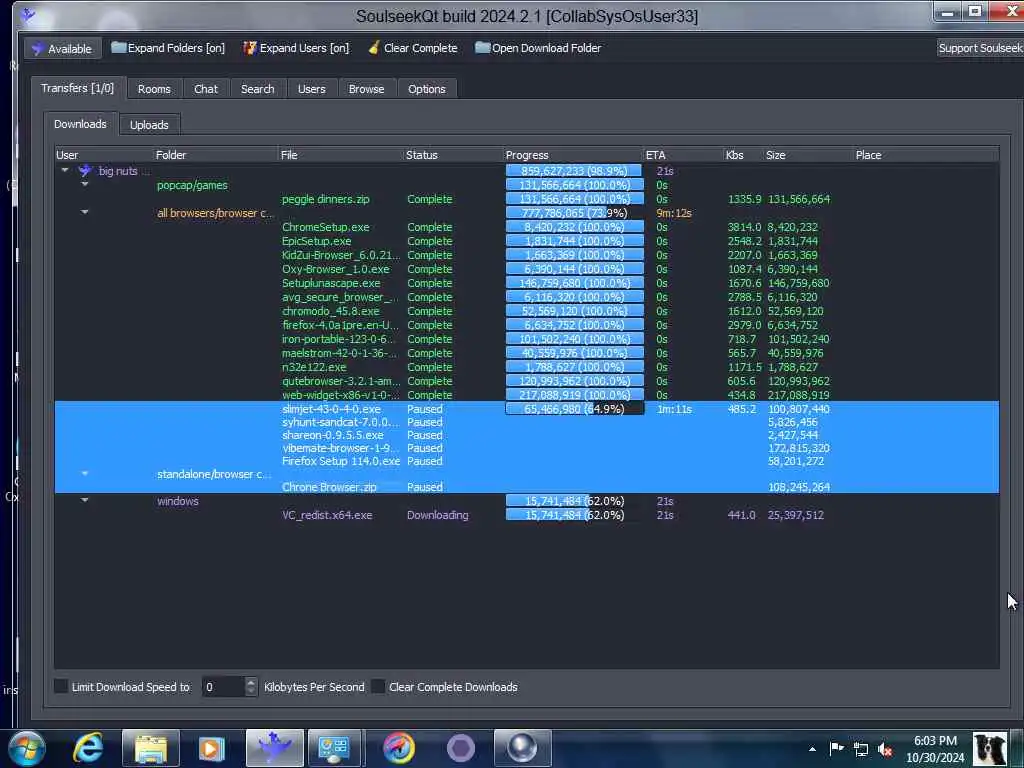
Task: Click the Expand Users icon
Action: click(x=249, y=48)
